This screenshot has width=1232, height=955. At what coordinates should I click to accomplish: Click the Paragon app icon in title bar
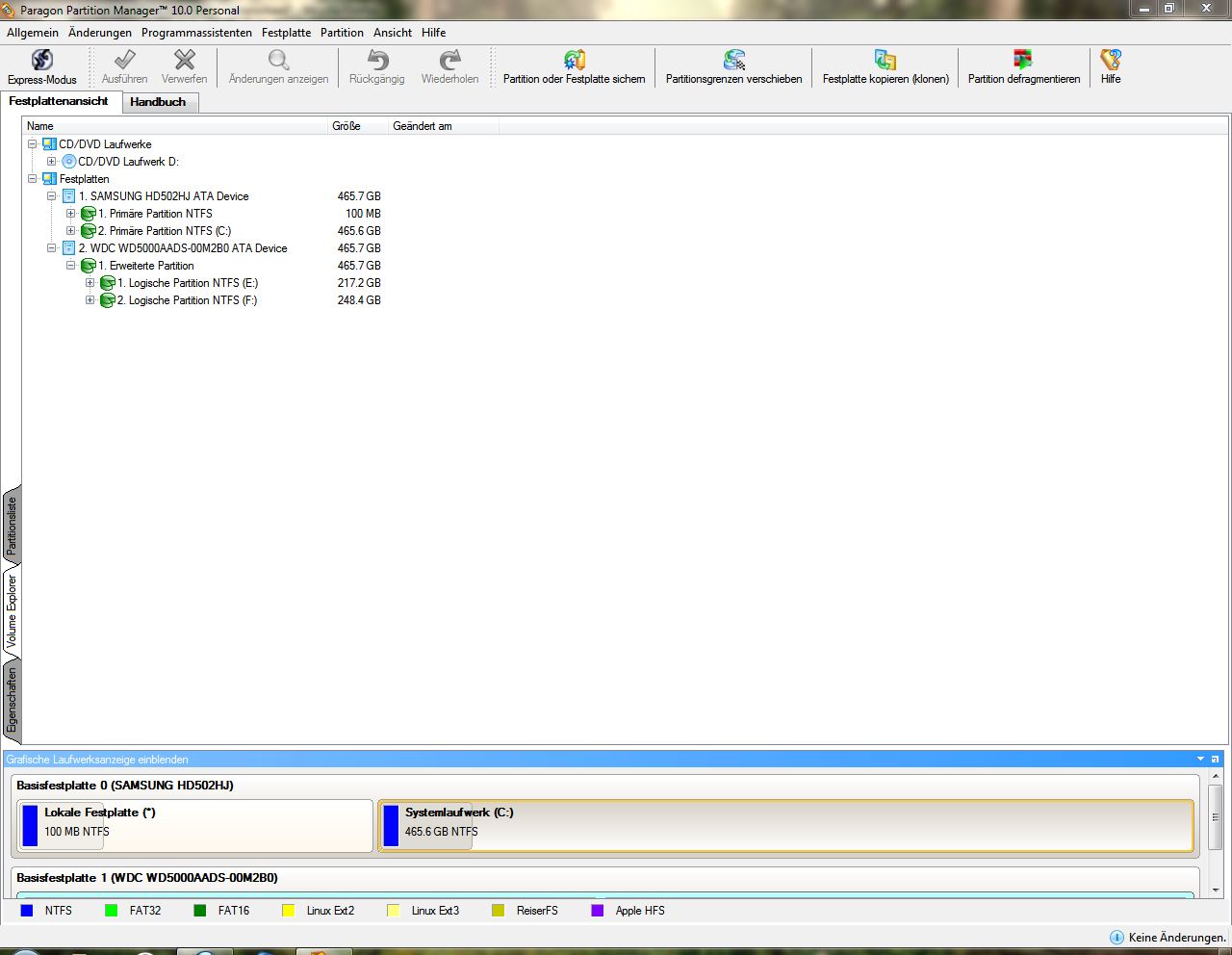point(9,10)
